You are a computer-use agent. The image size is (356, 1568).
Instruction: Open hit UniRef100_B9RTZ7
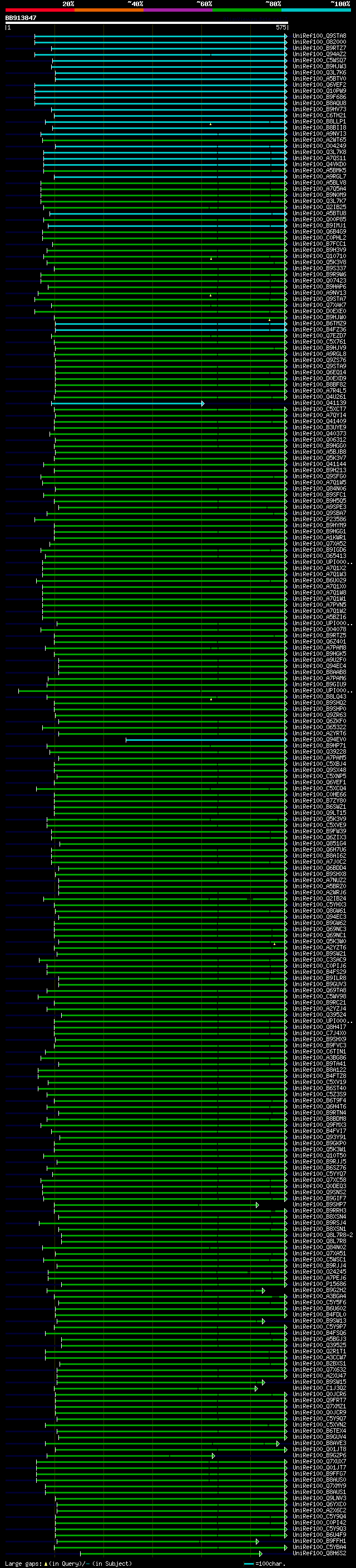tap(319, 48)
